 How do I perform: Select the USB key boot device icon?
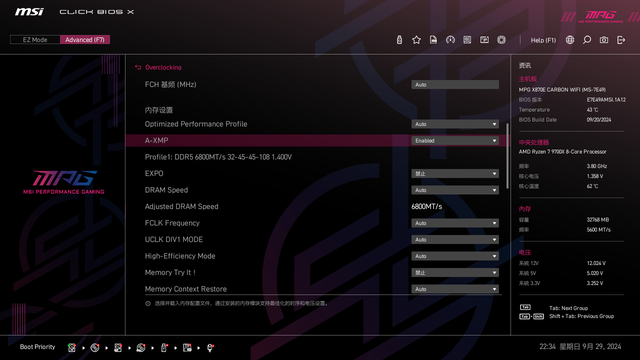(164, 348)
